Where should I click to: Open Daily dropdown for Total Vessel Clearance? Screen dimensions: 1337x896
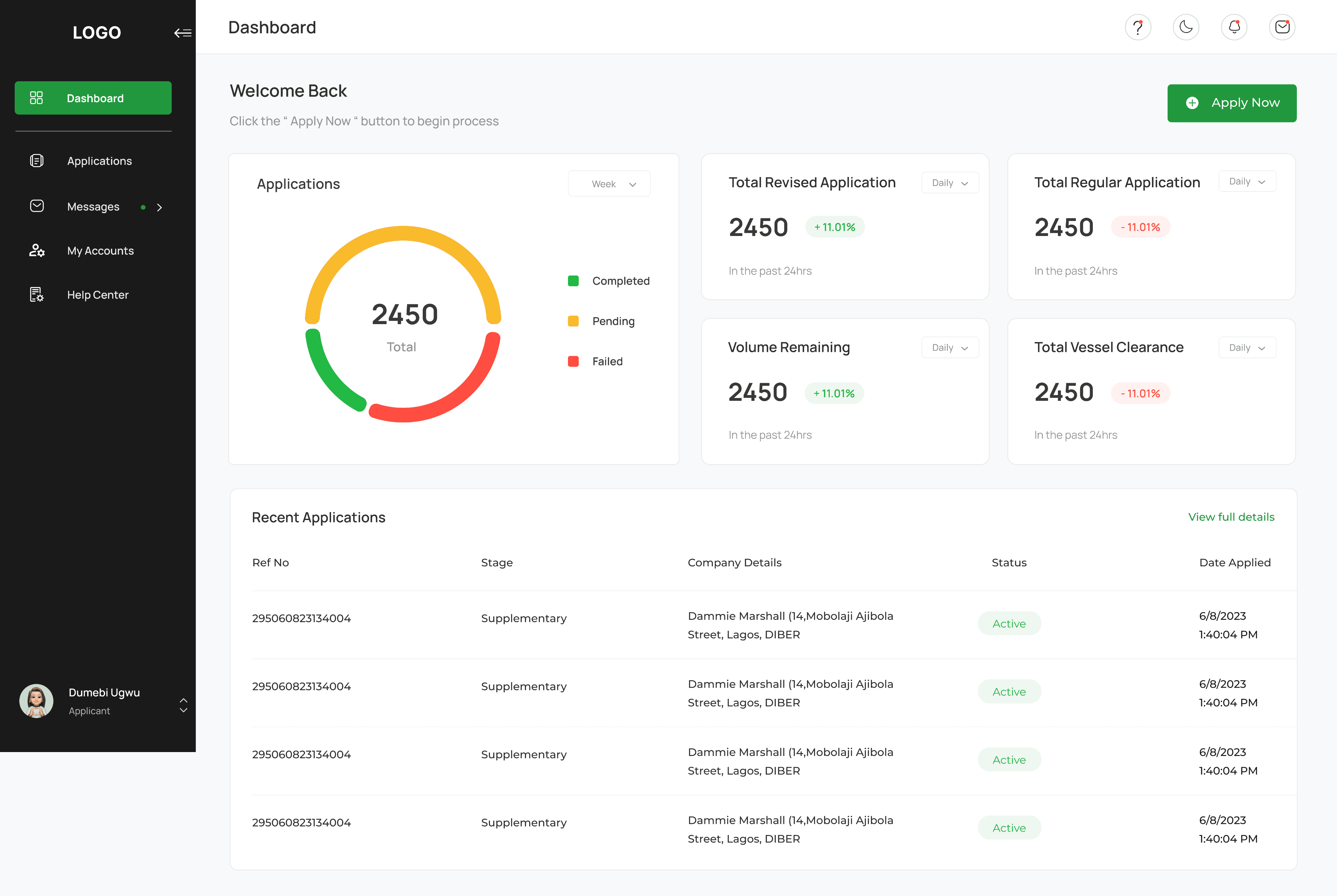(x=1247, y=347)
